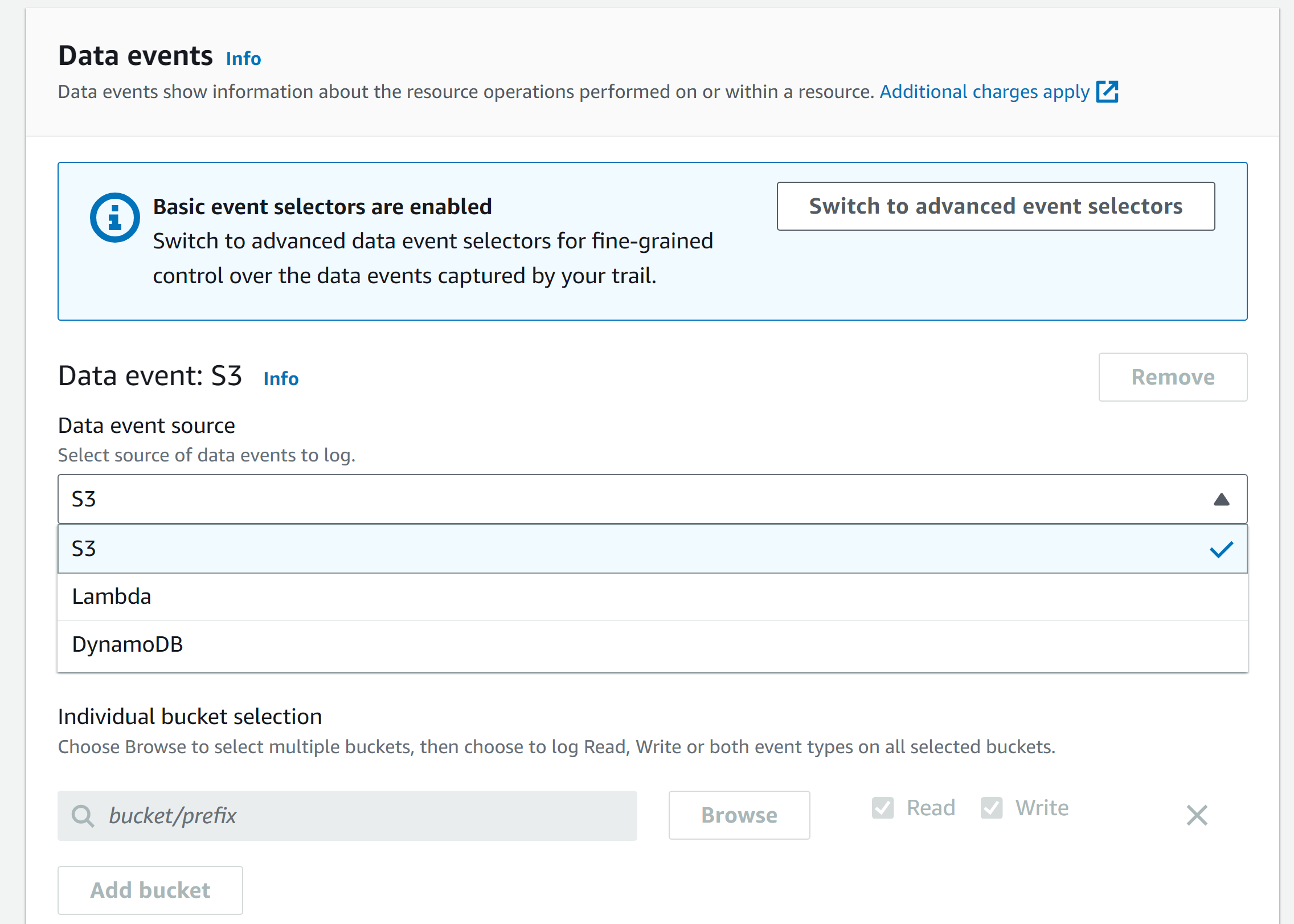Click the external link icon after charges
1294x924 pixels.
click(x=1107, y=92)
